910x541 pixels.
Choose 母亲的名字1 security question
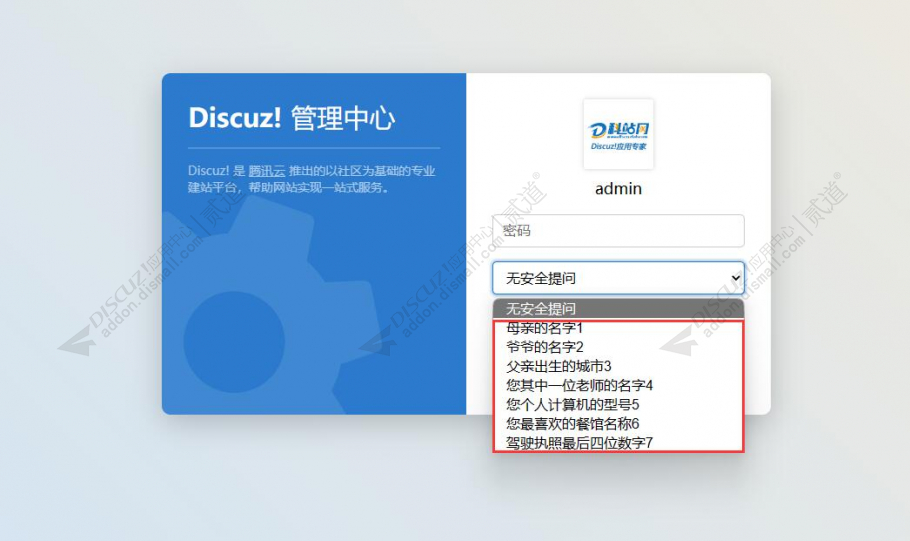618,328
